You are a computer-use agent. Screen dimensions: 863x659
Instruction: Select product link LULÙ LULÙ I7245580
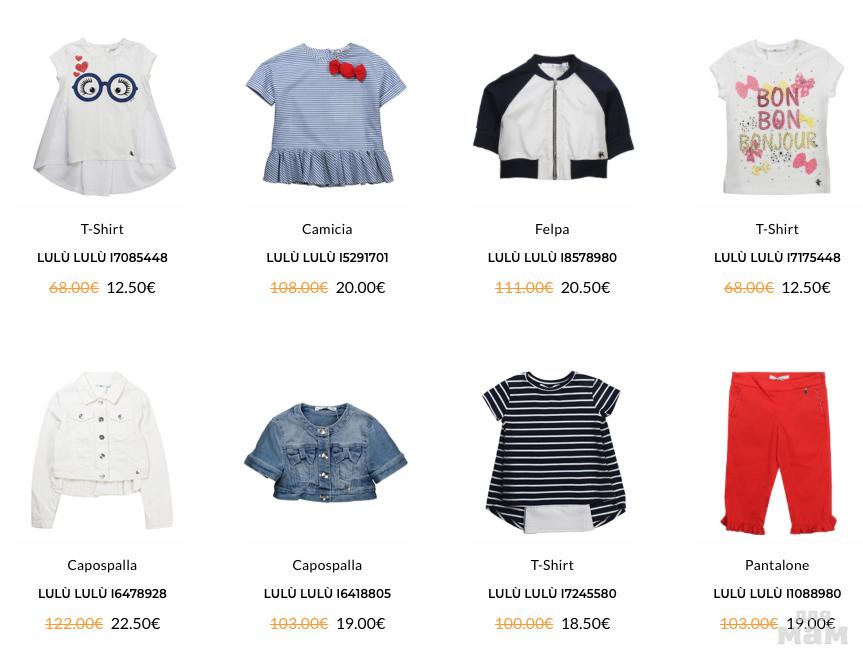(x=552, y=593)
